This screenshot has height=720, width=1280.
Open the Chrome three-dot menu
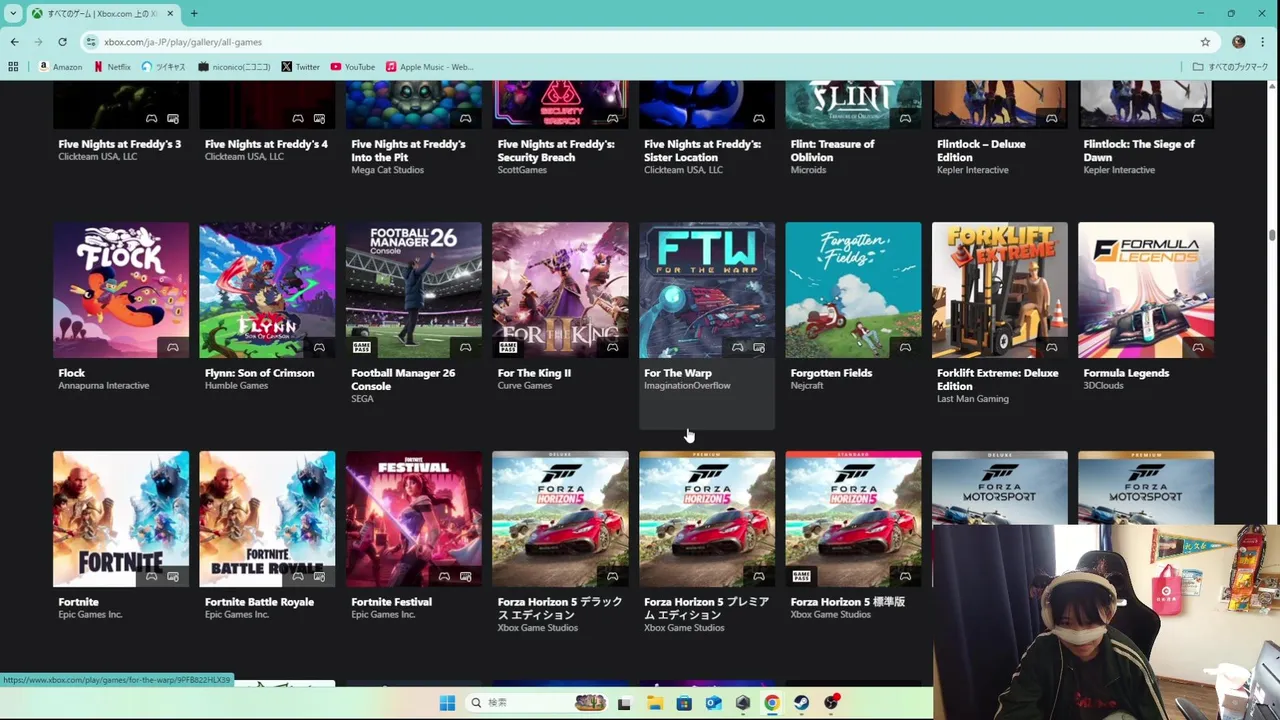point(1264,42)
